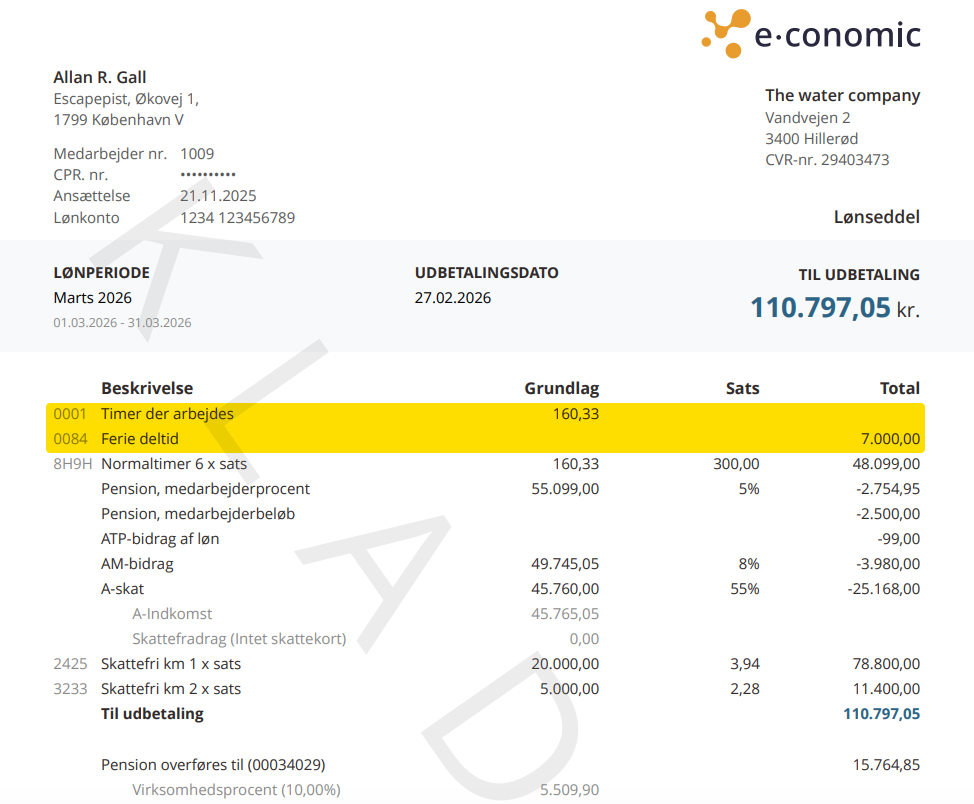974x804 pixels.
Task: Click AM-bidrag total -3.980,00
Action: [888, 564]
